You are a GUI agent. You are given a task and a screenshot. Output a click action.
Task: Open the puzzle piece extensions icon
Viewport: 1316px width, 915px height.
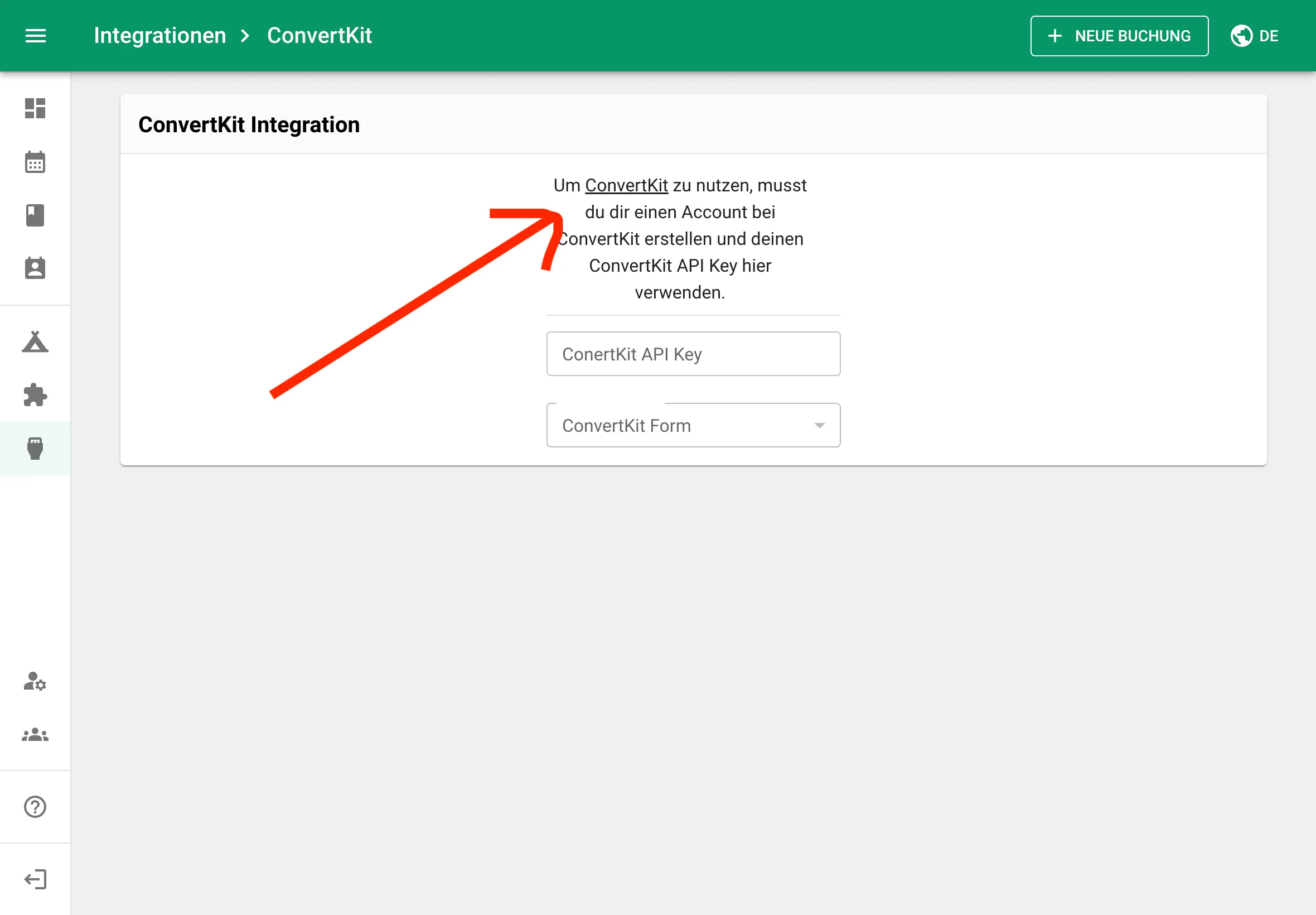pyautogui.click(x=35, y=394)
